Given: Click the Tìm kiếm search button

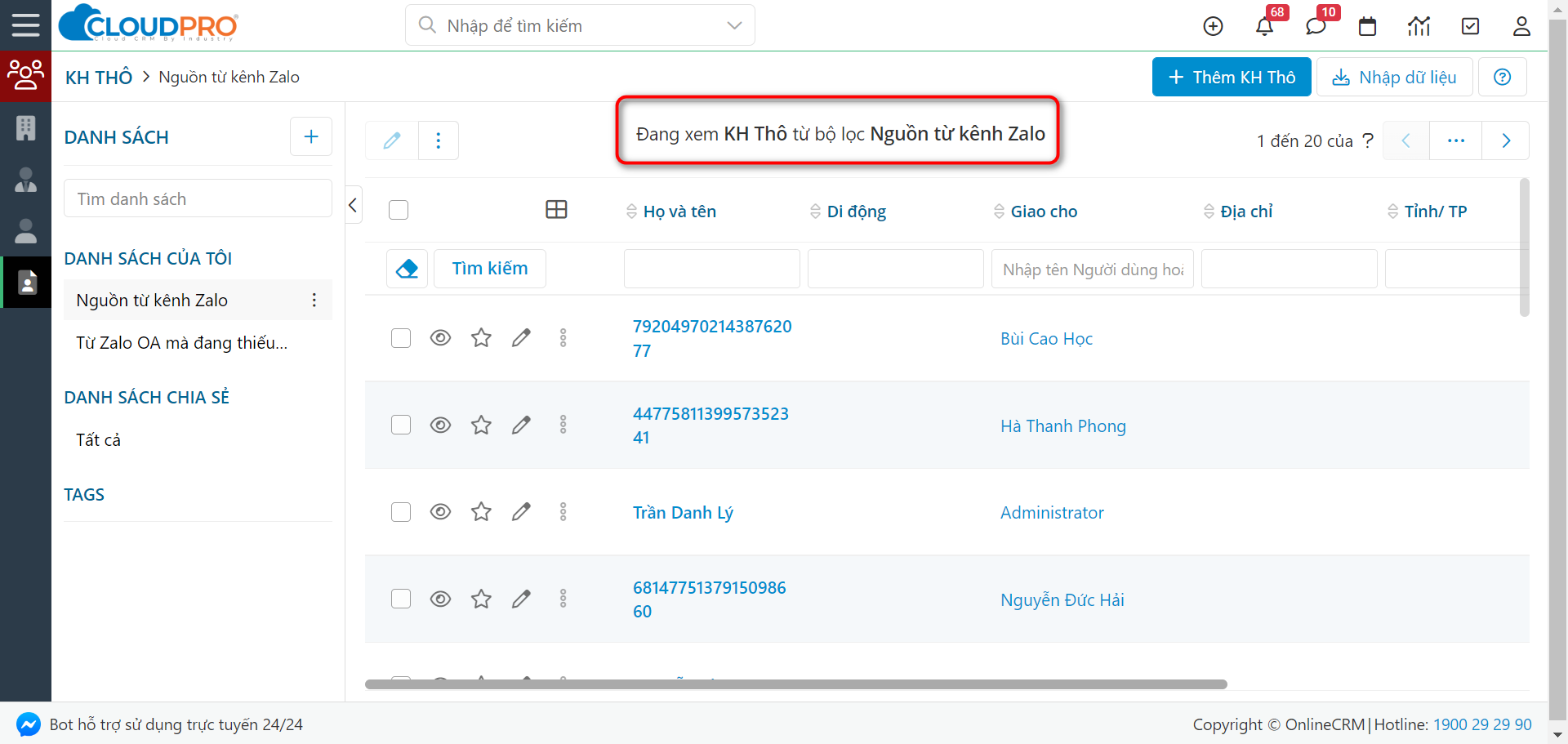Looking at the screenshot, I should (490, 269).
